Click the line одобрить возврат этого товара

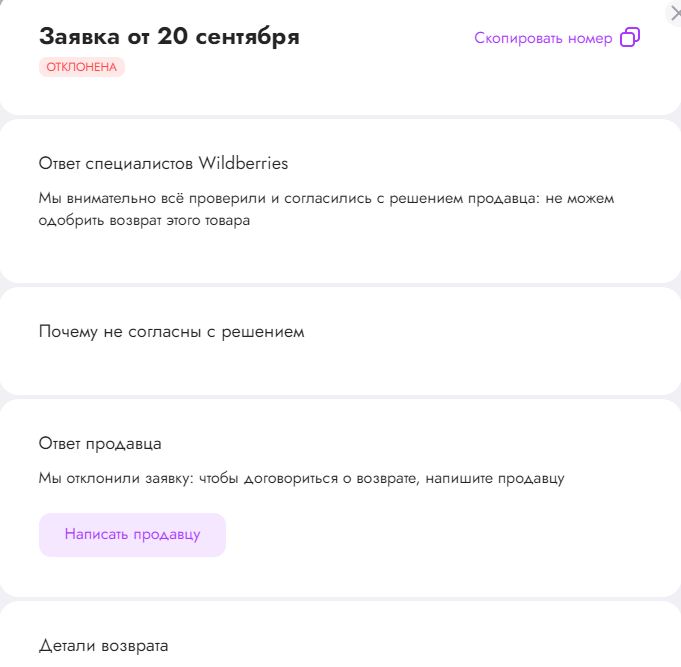(x=144, y=221)
